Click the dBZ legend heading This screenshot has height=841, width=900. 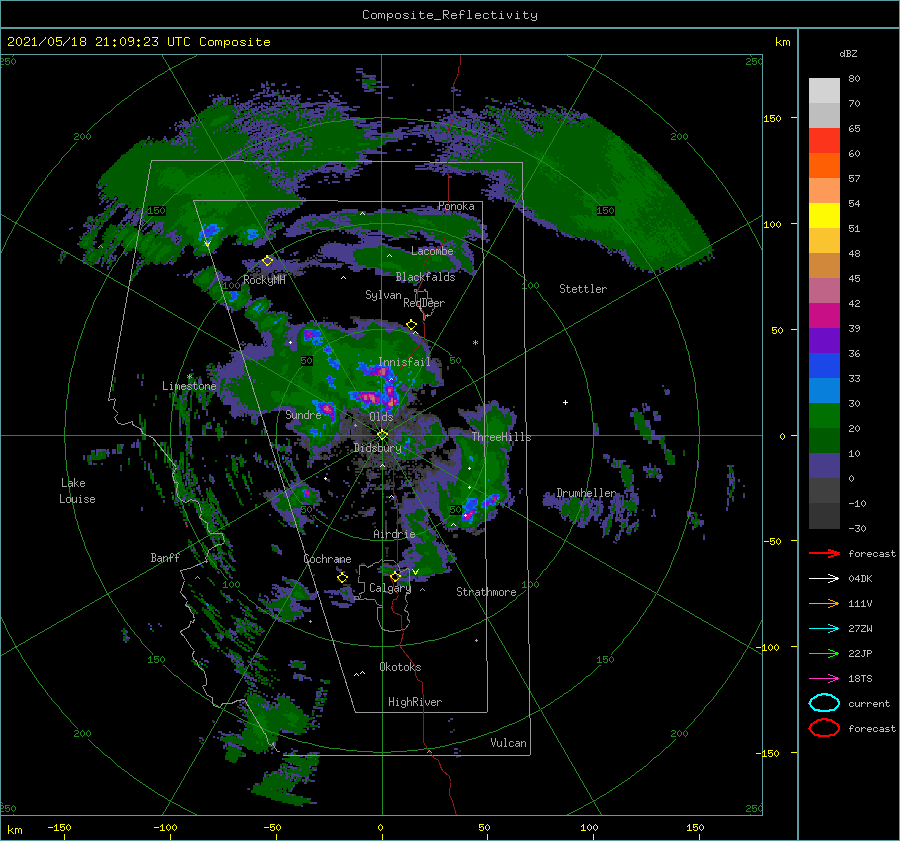(848, 53)
